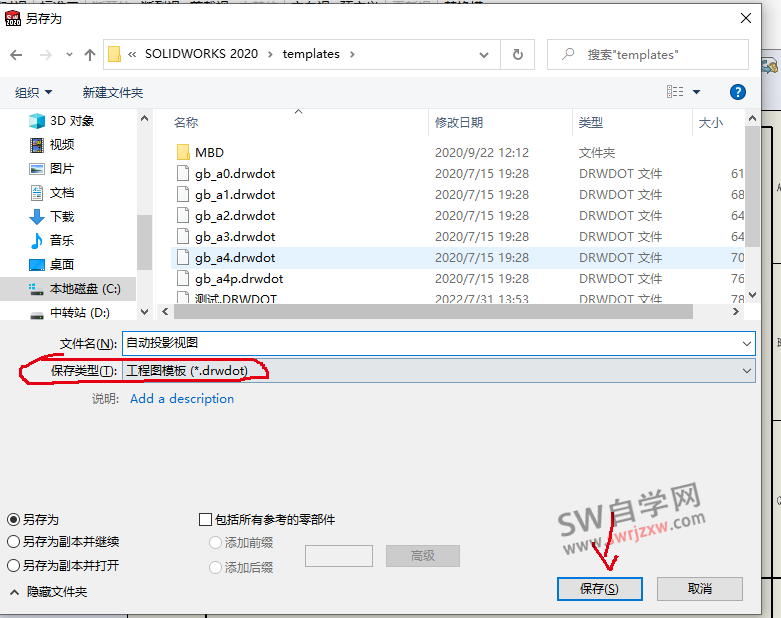Viewport: 781px width, 618px height.
Task: Select 图片 in the navigation pane
Action: [x=52, y=168]
